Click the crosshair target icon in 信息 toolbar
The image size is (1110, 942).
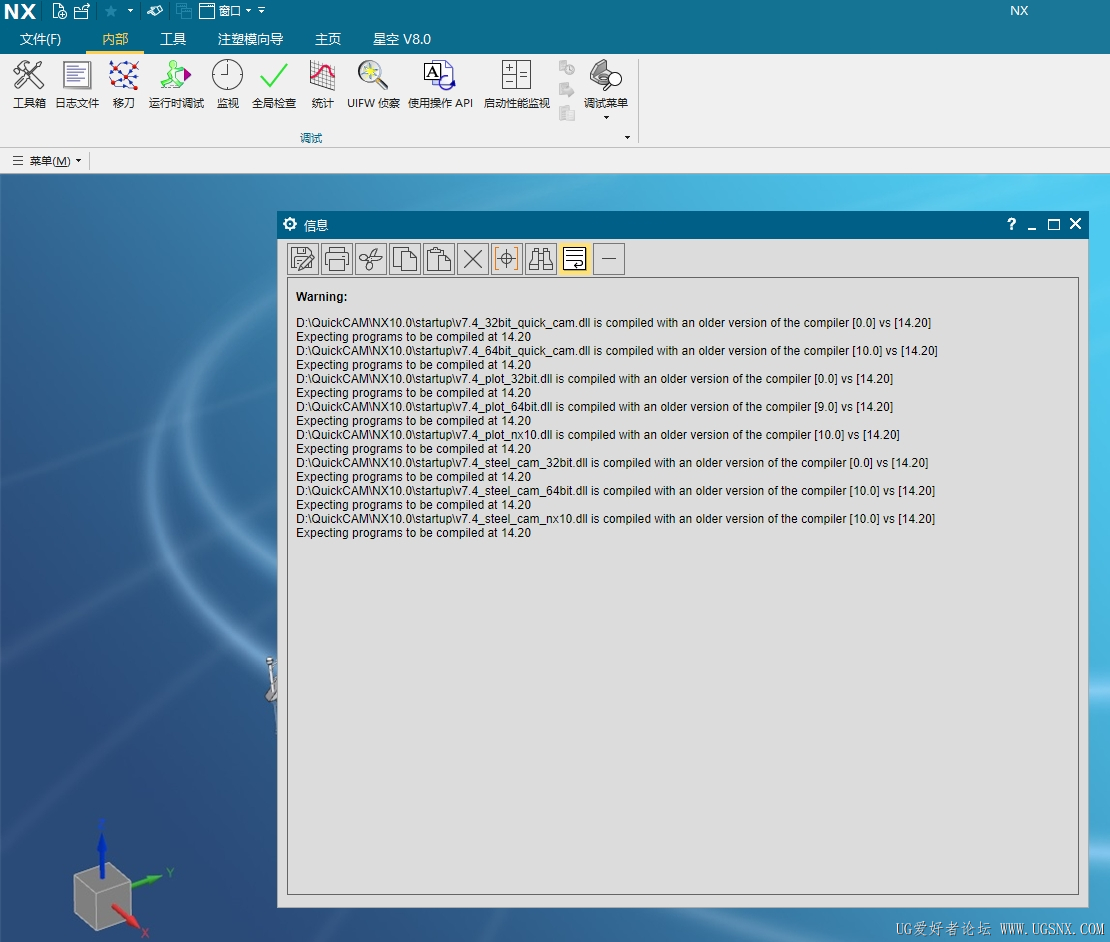coord(507,259)
